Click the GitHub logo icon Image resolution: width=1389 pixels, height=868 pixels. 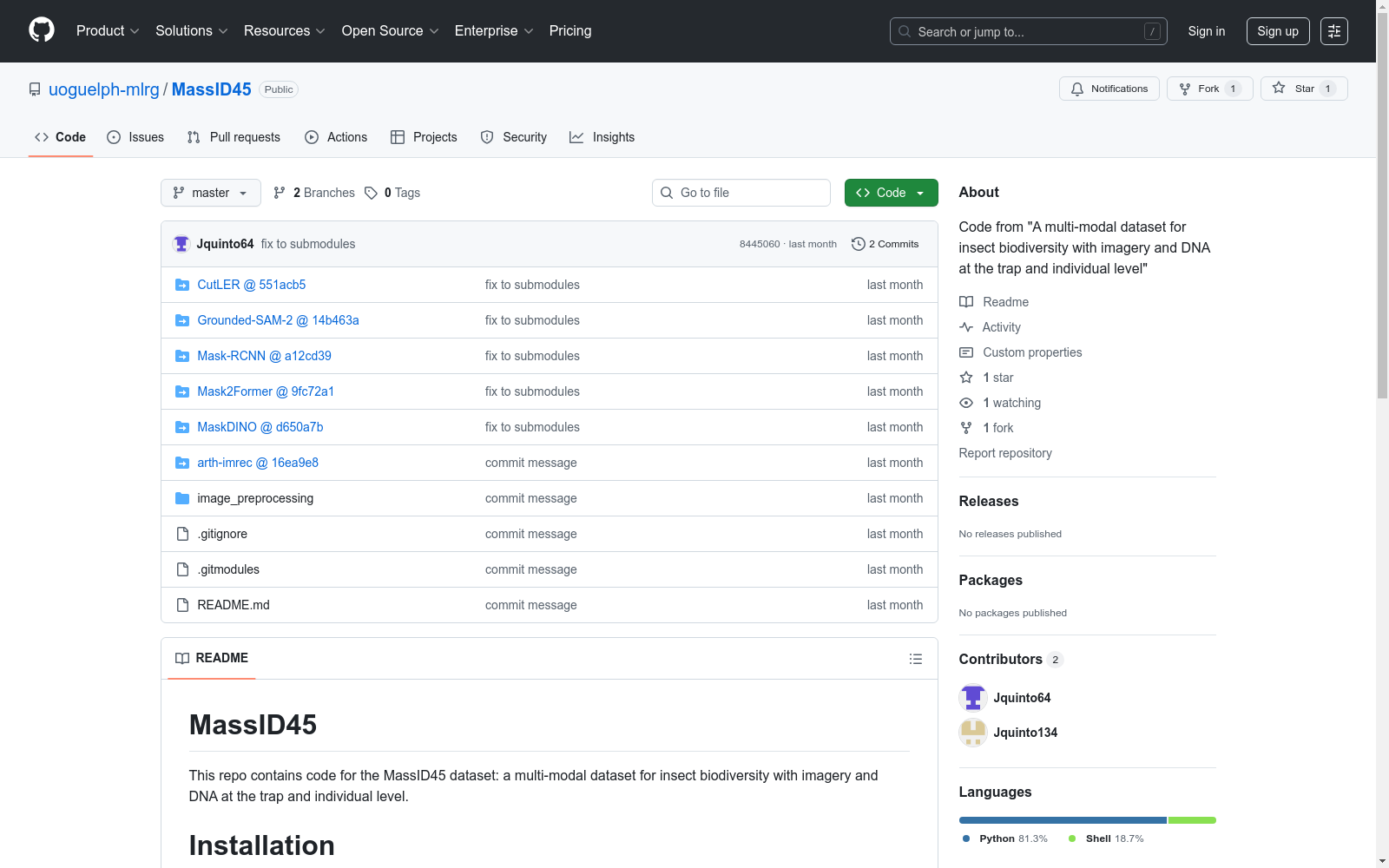(42, 30)
